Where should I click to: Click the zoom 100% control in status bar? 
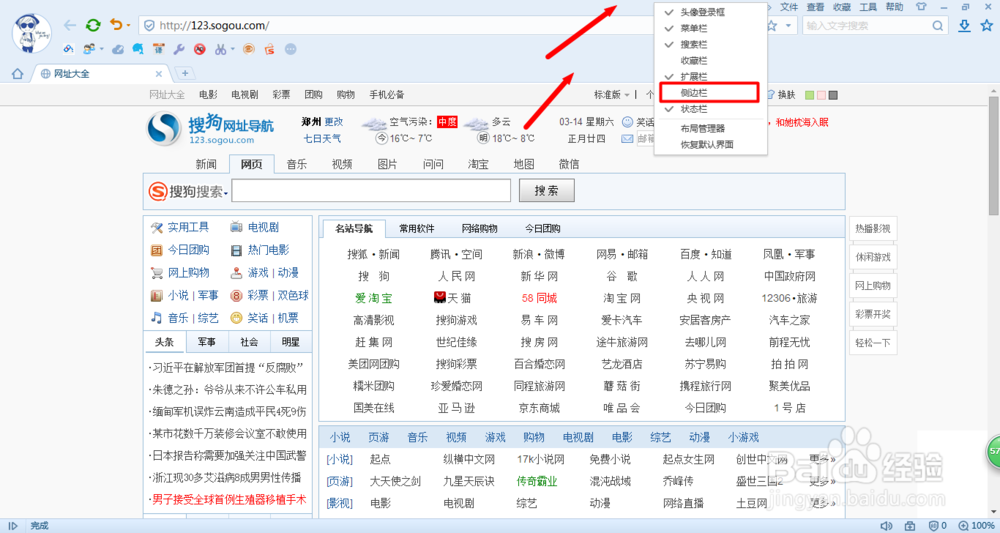(x=976, y=526)
